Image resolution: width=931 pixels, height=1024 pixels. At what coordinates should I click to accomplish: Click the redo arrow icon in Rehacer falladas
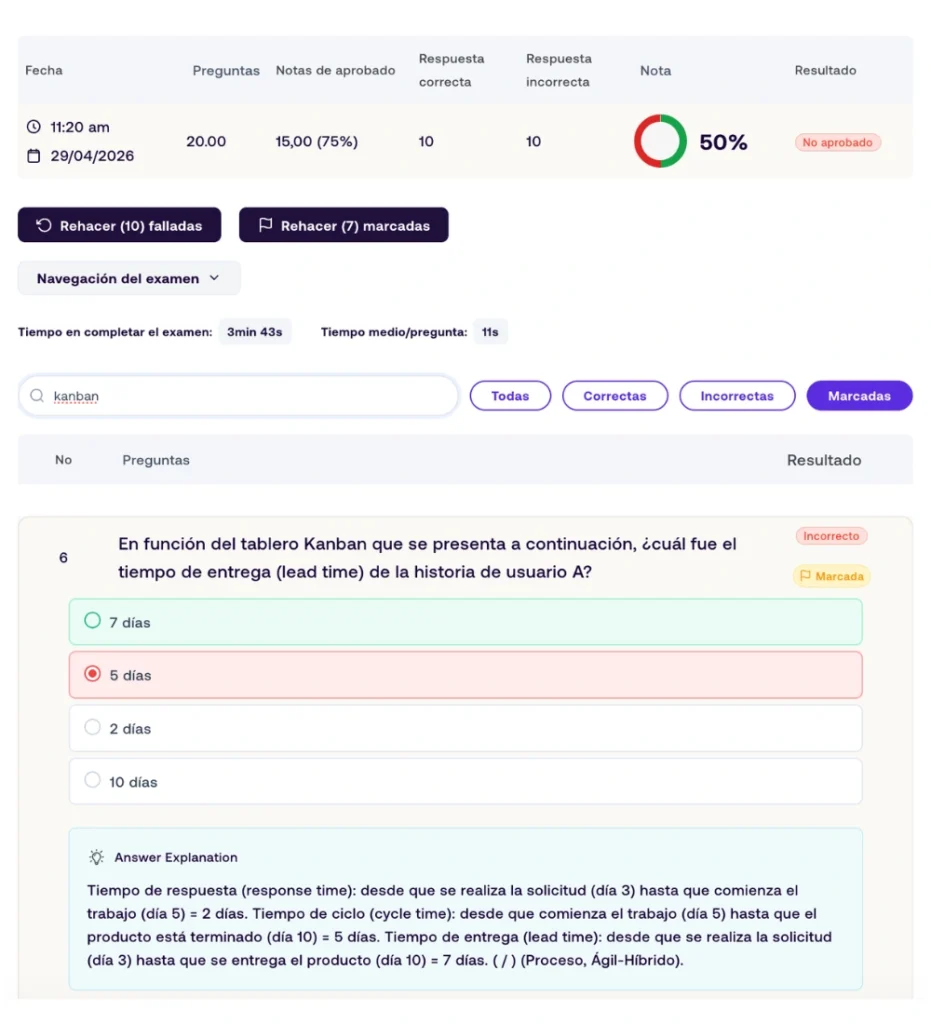(44, 225)
